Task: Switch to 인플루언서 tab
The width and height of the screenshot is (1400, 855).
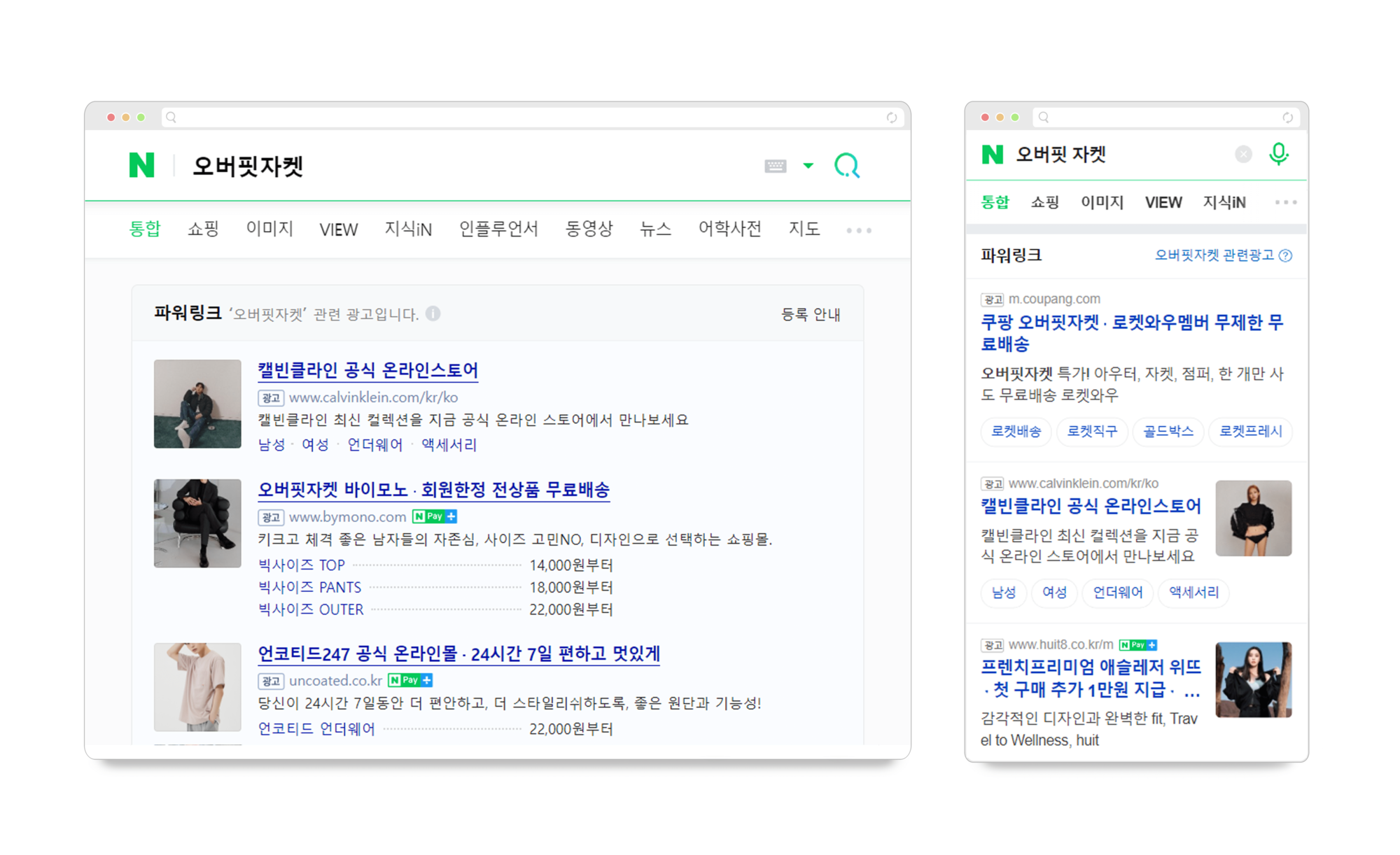Action: 498,229
